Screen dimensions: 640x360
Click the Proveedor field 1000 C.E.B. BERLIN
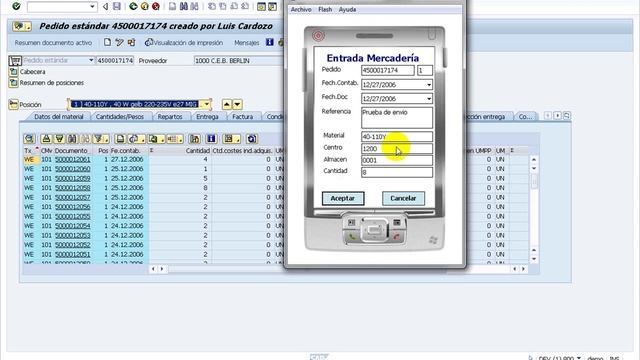[x=238, y=60]
